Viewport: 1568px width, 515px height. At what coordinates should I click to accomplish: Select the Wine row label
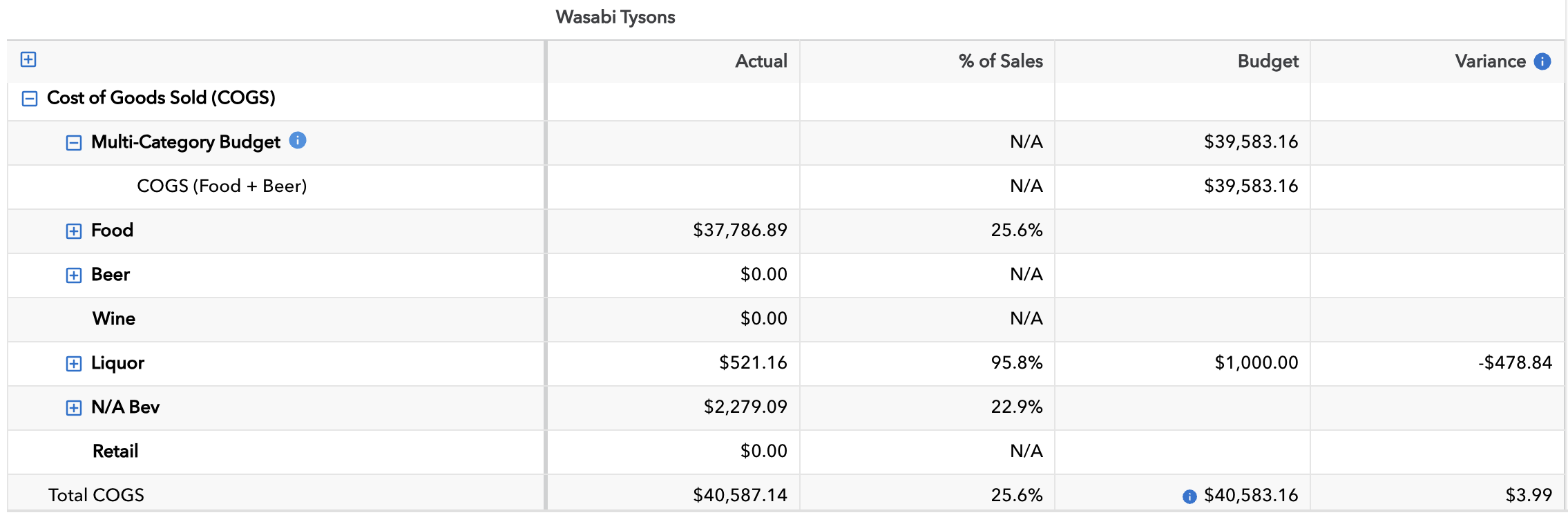[114, 319]
